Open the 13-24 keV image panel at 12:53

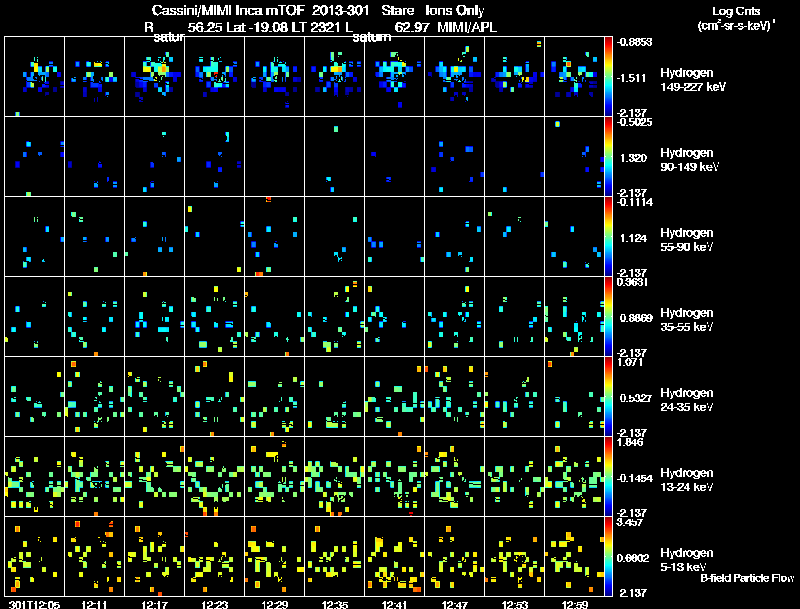tap(514, 477)
